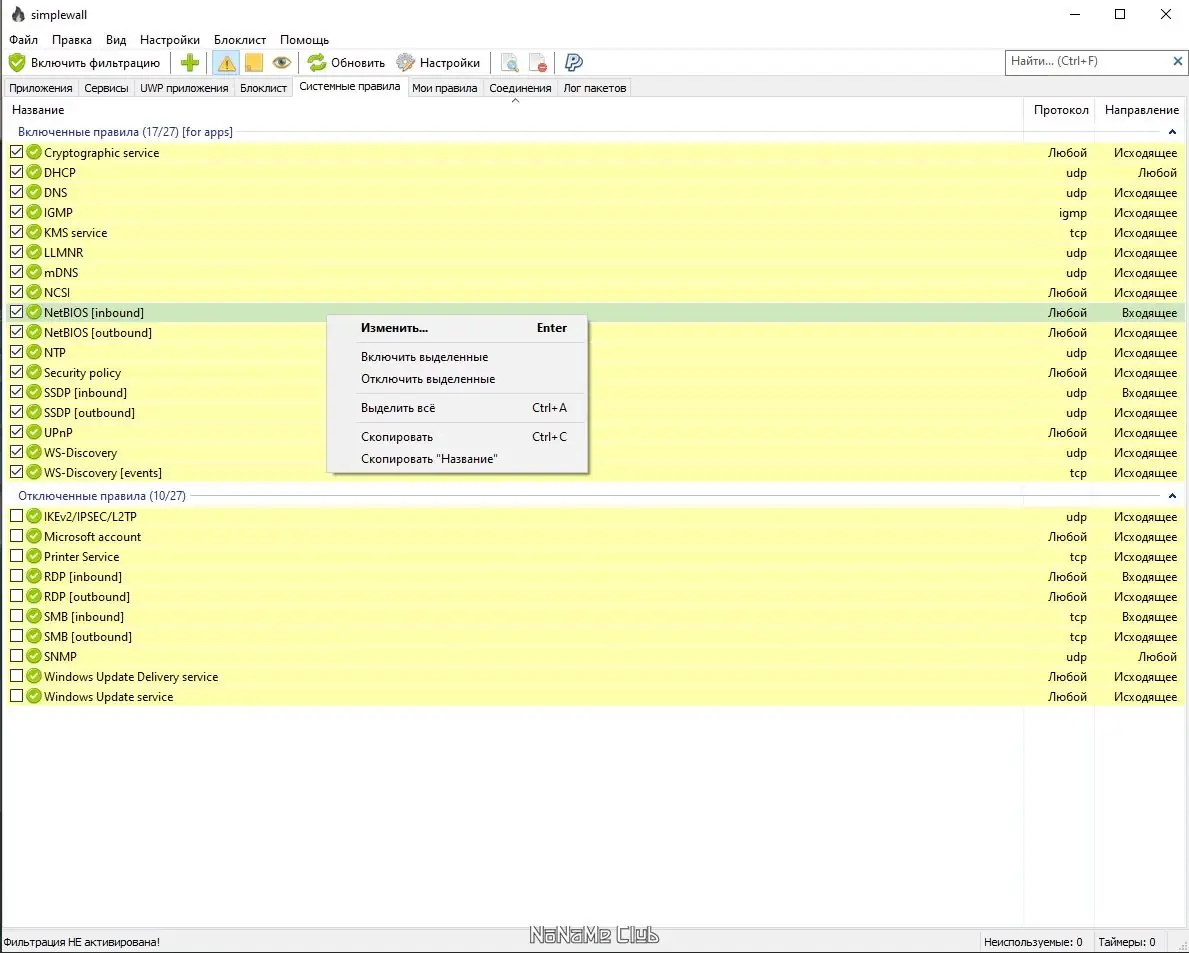Uncheck the Cryptographic service rule checkbox
This screenshot has width=1189, height=953.
click(x=17, y=152)
